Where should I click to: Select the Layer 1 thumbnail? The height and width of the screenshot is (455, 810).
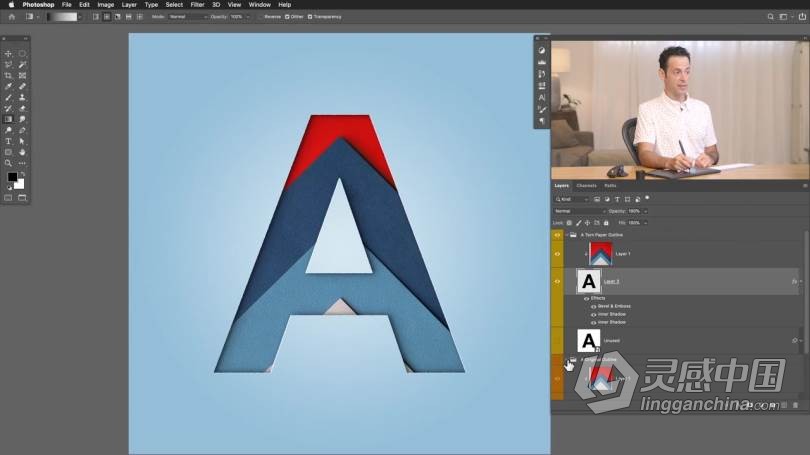600,254
